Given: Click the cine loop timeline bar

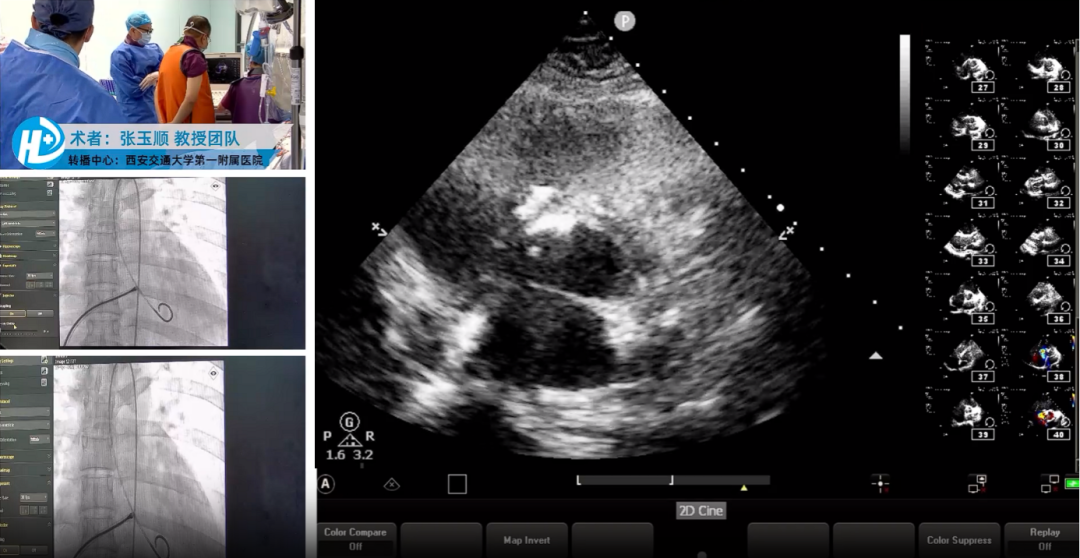Looking at the screenshot, I should click(624, 480).
